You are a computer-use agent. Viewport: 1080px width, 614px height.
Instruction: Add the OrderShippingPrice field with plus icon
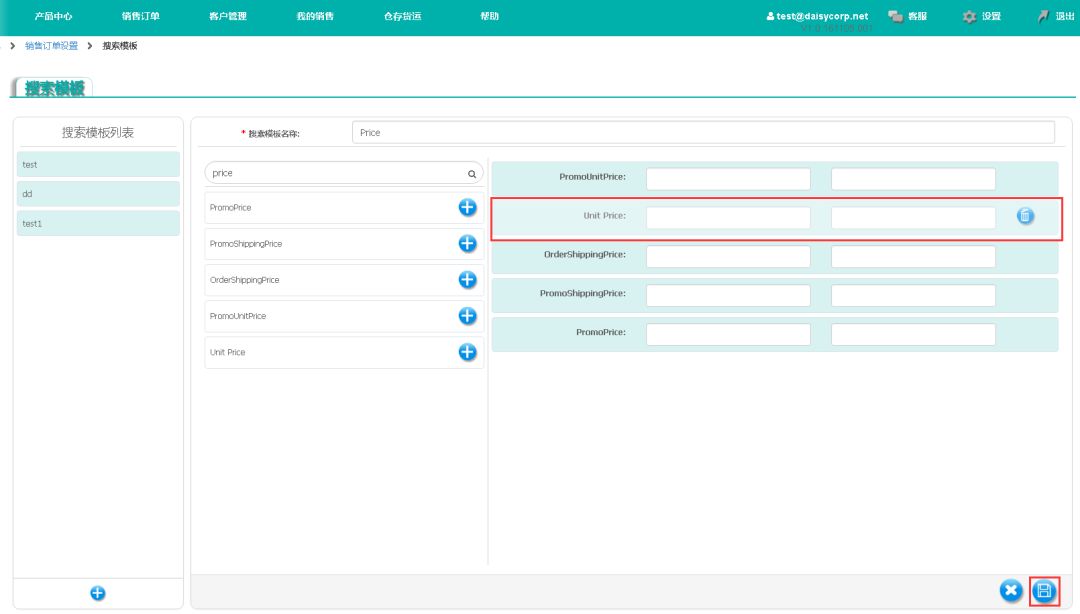(467, 280)
